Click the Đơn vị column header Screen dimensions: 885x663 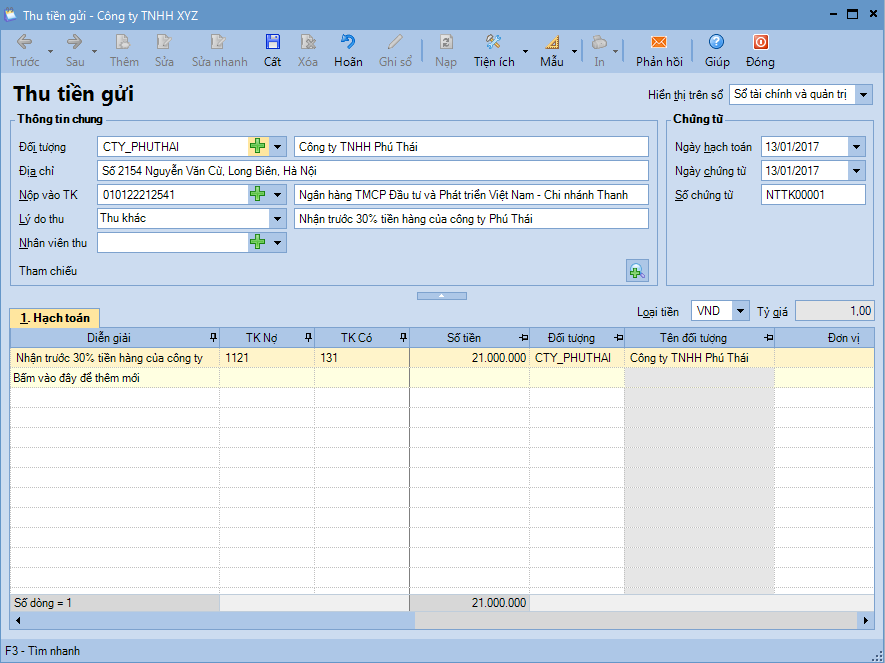point(825,338)
